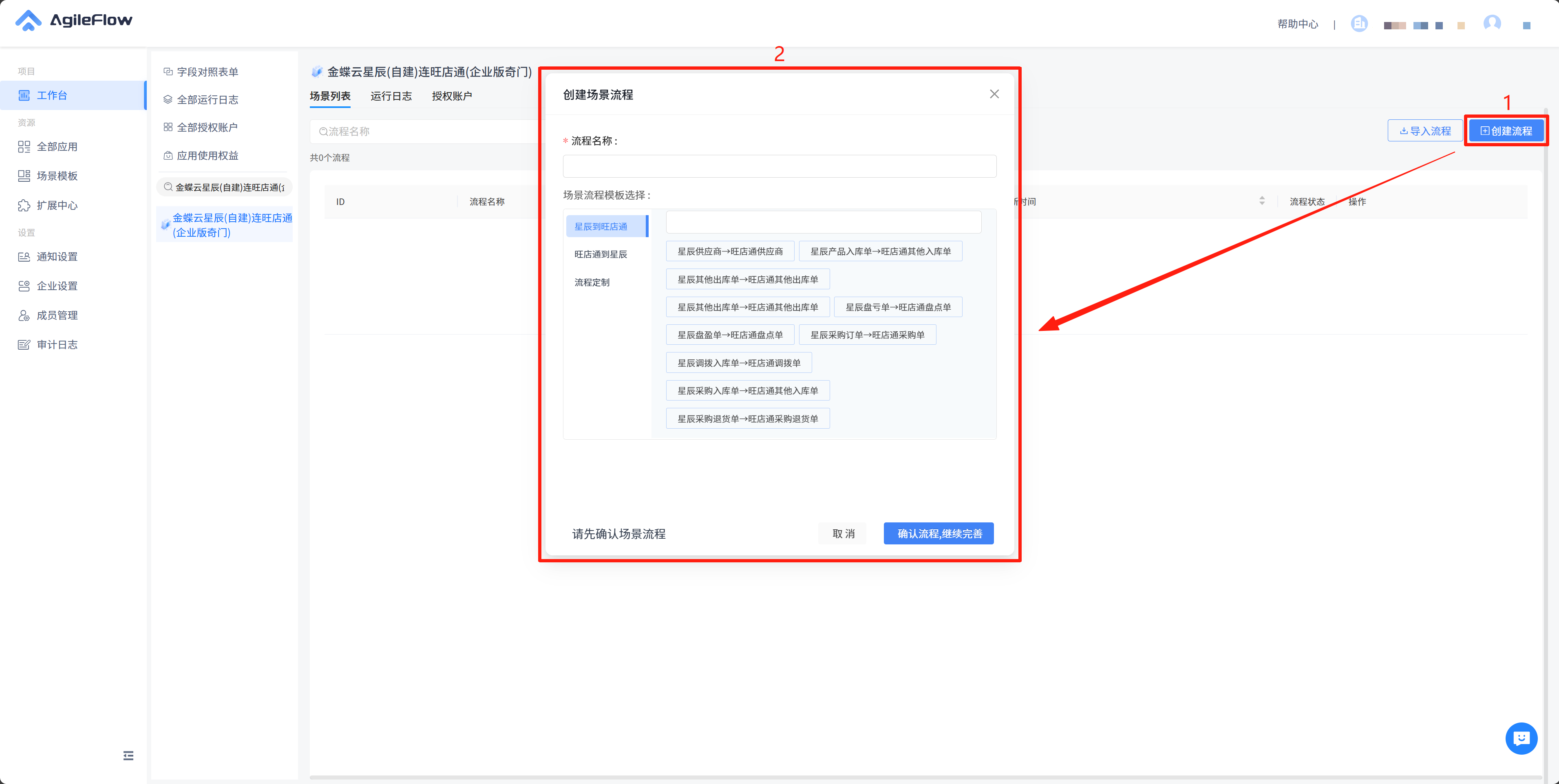Open the 工作台 workbench sidebar item
This screenshot has width=1559, height=784.
pos(51,96)
